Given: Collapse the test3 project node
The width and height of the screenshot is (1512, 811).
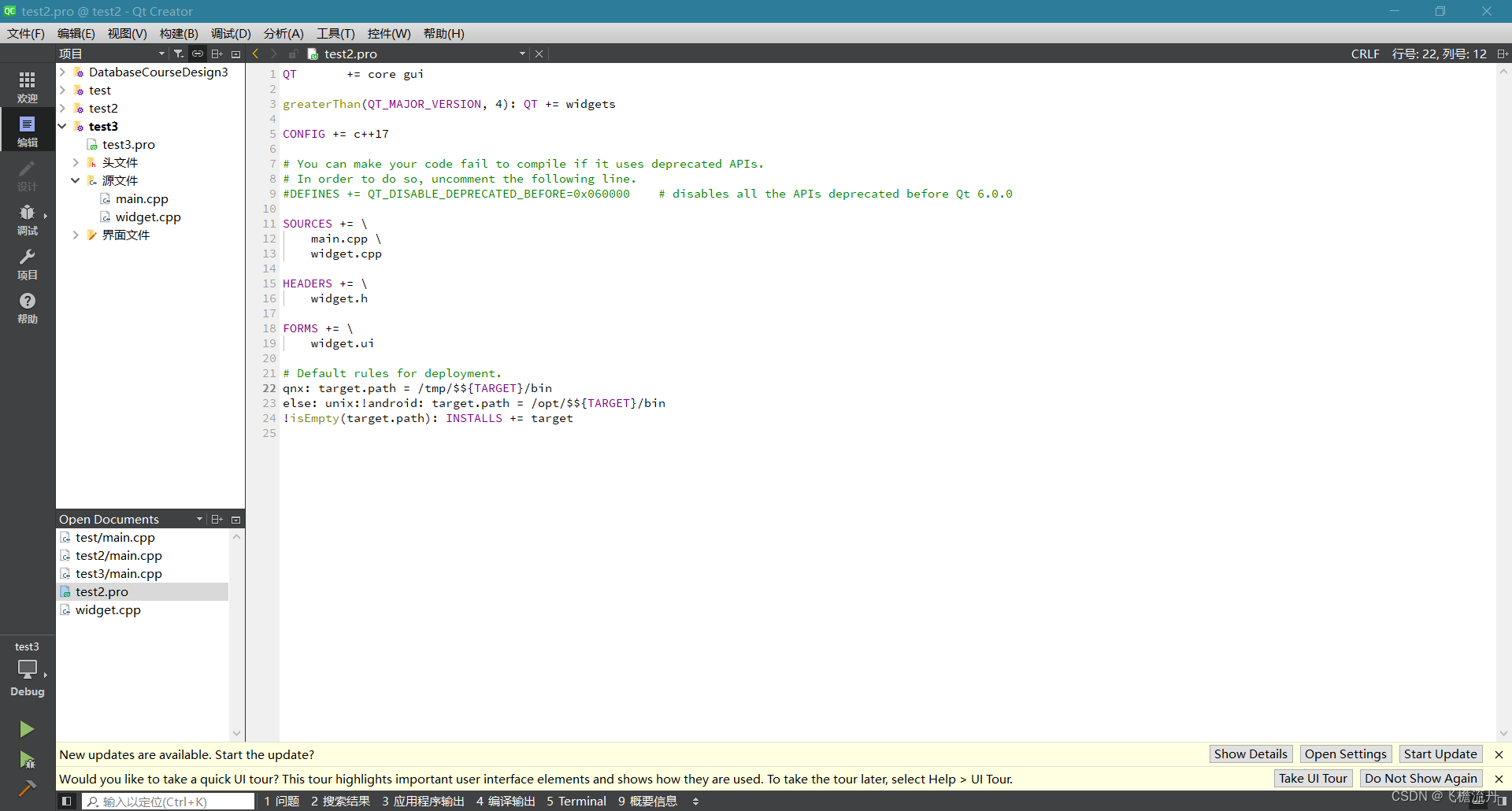Looking at the screenshot, I should (62, 126).
